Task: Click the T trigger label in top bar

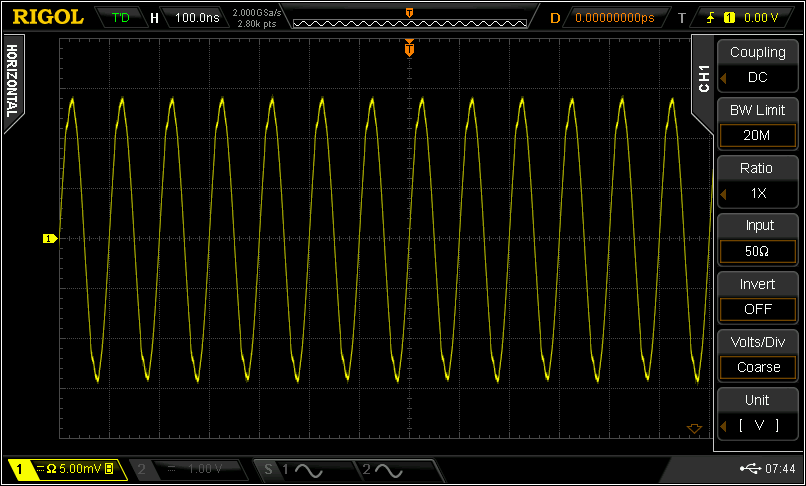Action: (682, 18)
